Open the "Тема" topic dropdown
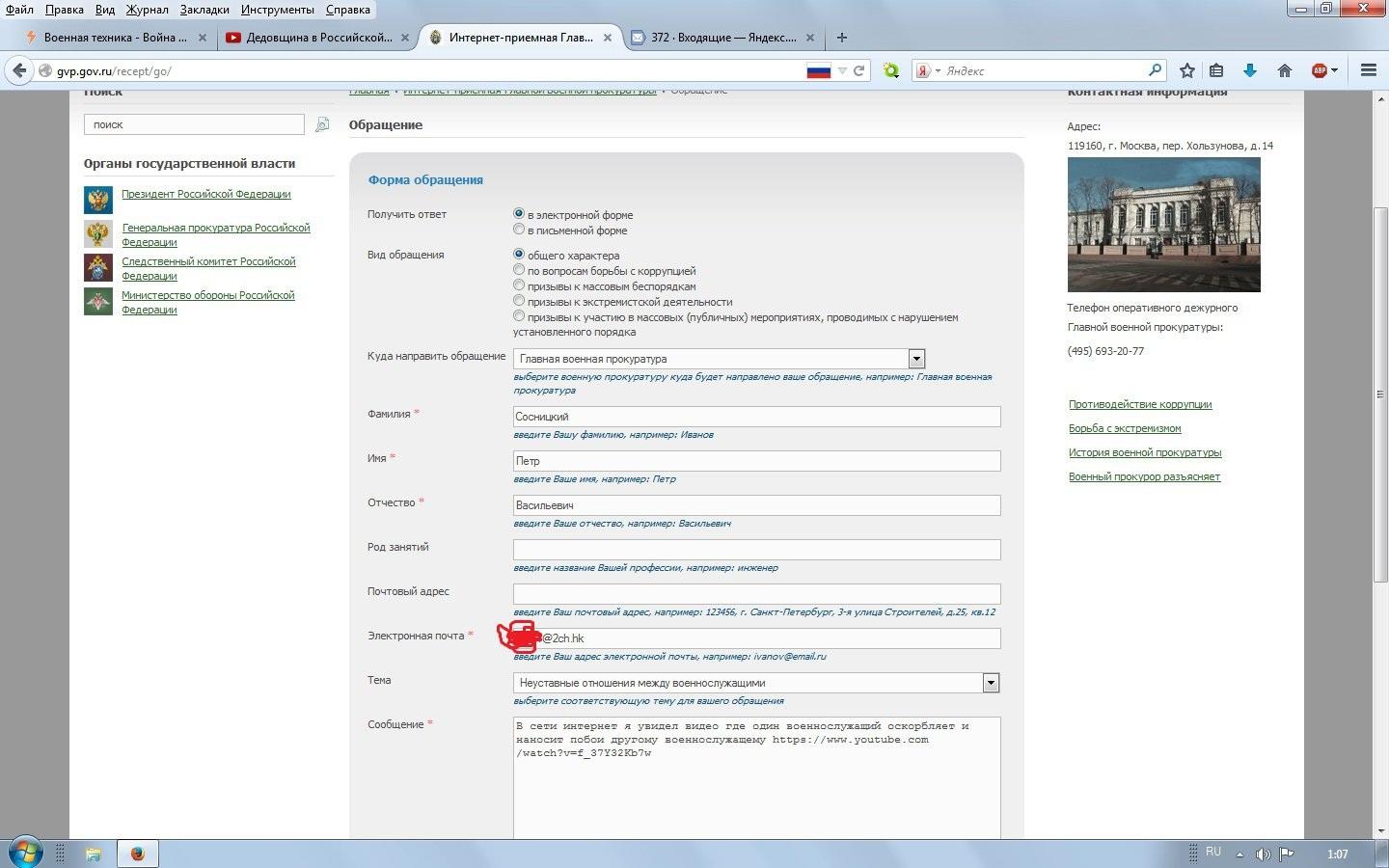Image resolution: width=1389 pixels, height=868 pixels. click(990, 683)
